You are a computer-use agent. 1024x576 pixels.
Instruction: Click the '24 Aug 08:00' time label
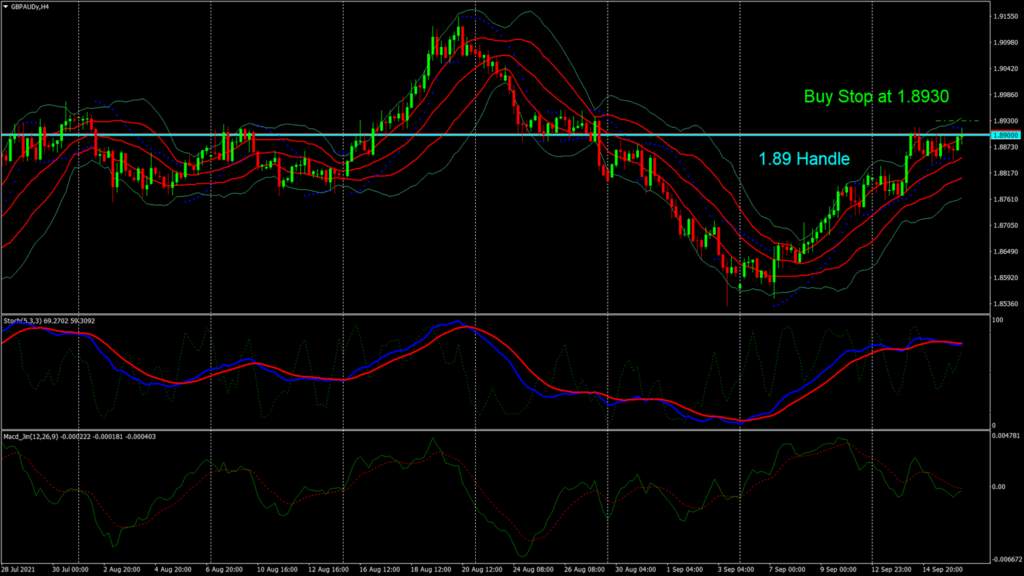click(x=533, y=570)
